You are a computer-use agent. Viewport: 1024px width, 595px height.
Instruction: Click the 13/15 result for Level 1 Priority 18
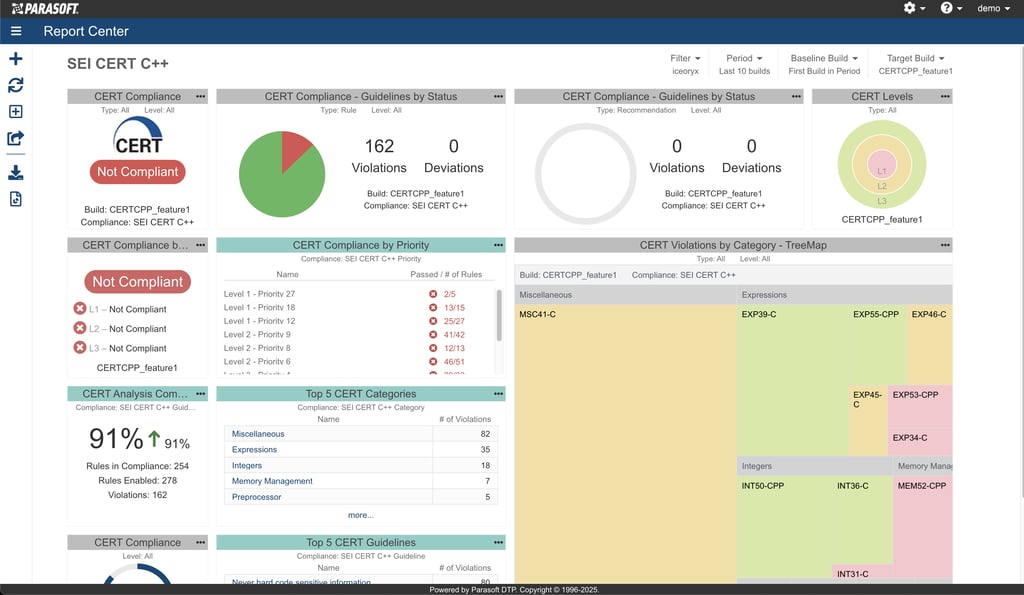pyautogui.click(x=454, y=308)
